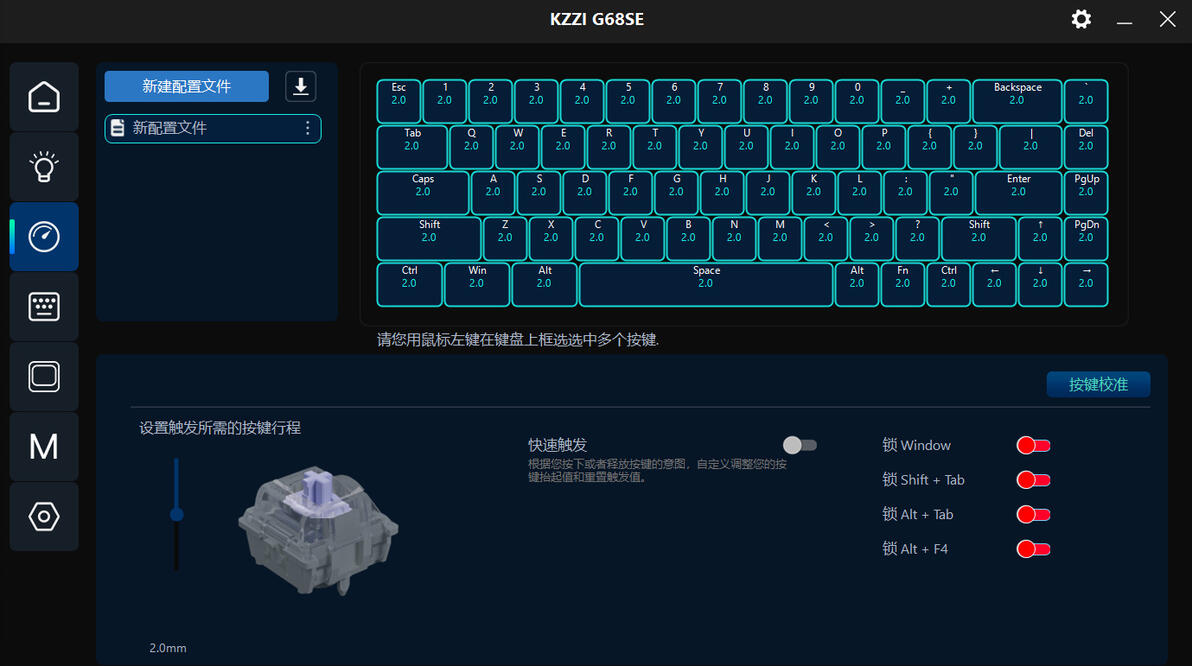Open the lighting bulb settings page
1192x666 pixels.
point(44,166)
